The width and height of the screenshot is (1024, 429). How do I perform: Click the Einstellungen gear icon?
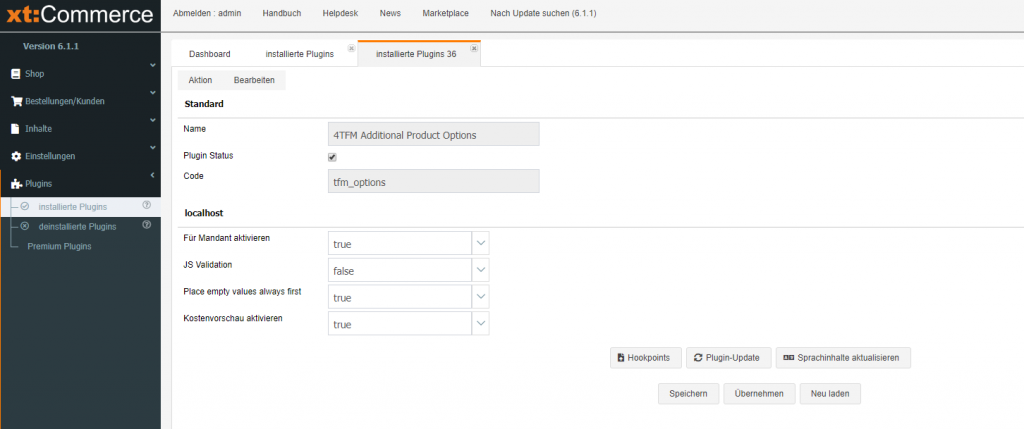click(x=15, y=157)
